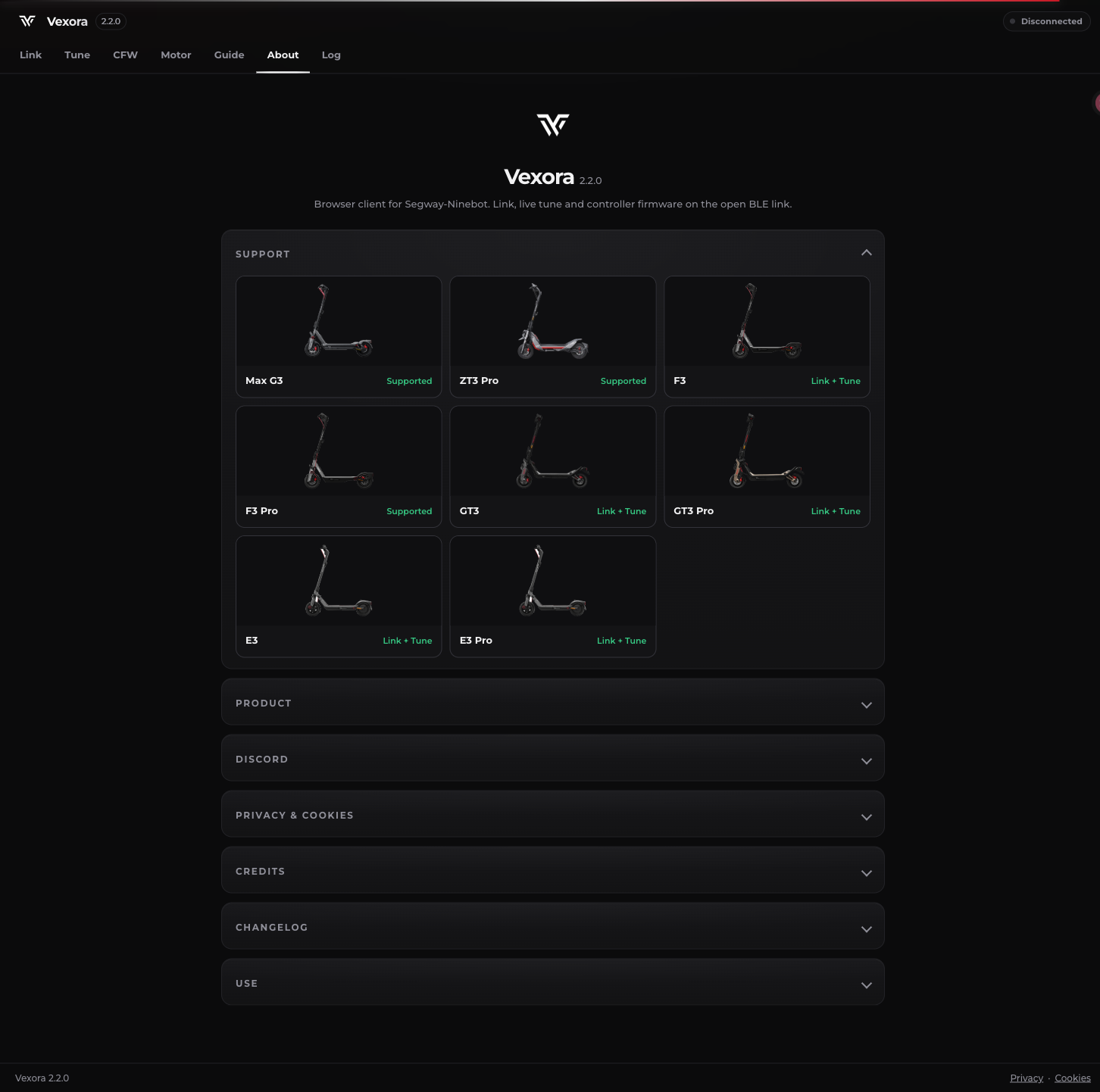Click Link + Tune status on E3 Pro card

click(x=621, y=641)
